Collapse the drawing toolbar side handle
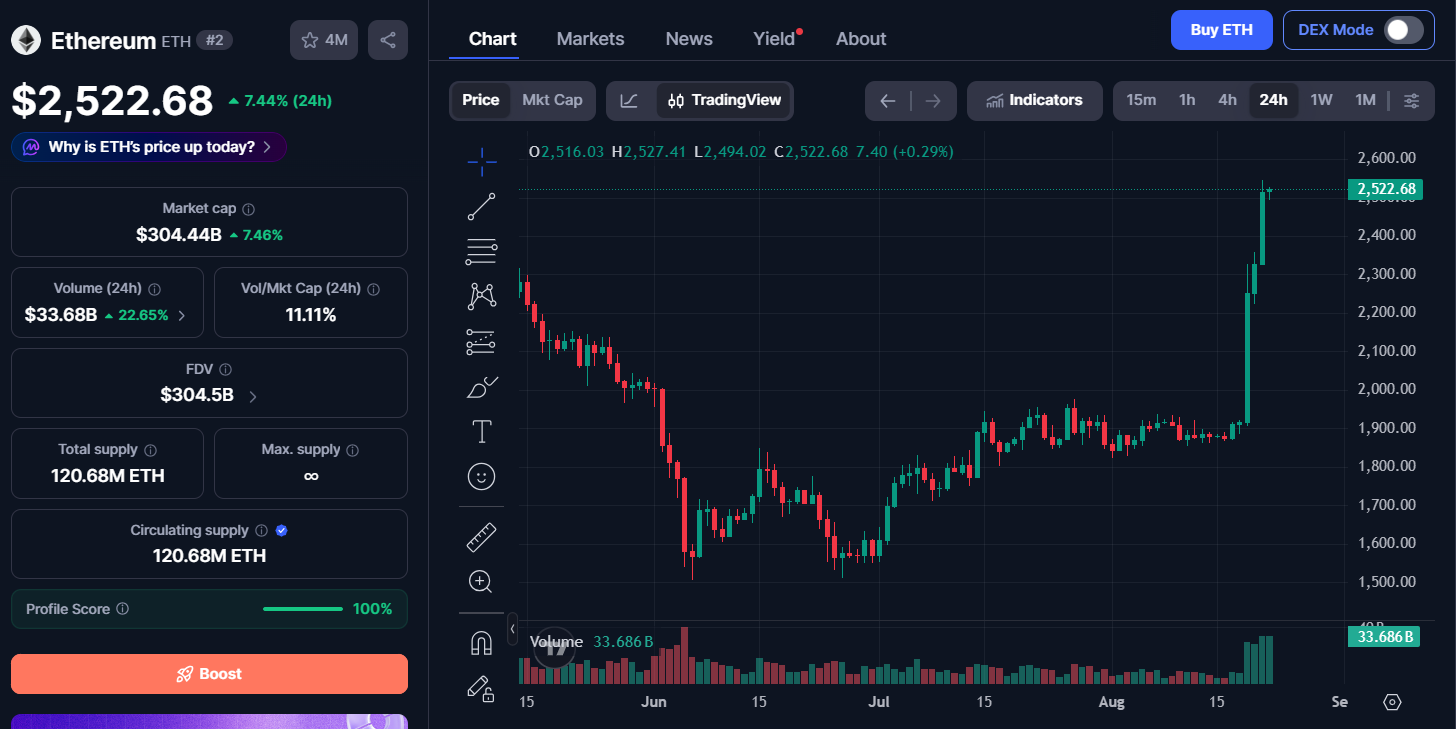1456x729 pixels. pyautogui.click(x=512, y=628)
